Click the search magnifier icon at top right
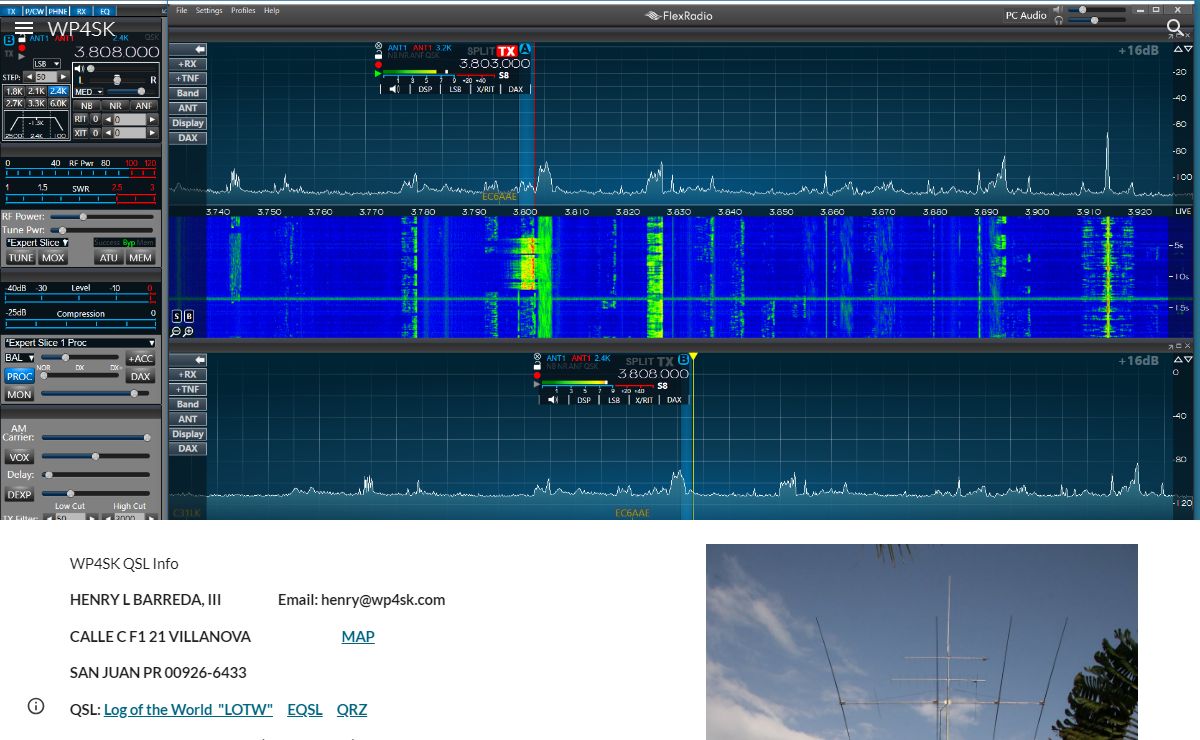 tap(1175, 28)
